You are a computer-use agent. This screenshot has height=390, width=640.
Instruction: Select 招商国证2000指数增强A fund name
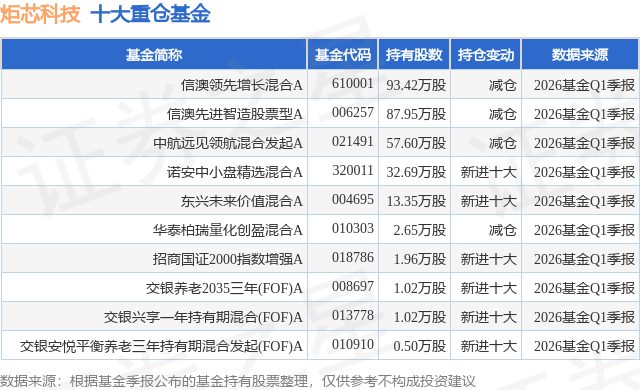click(228, 259)
